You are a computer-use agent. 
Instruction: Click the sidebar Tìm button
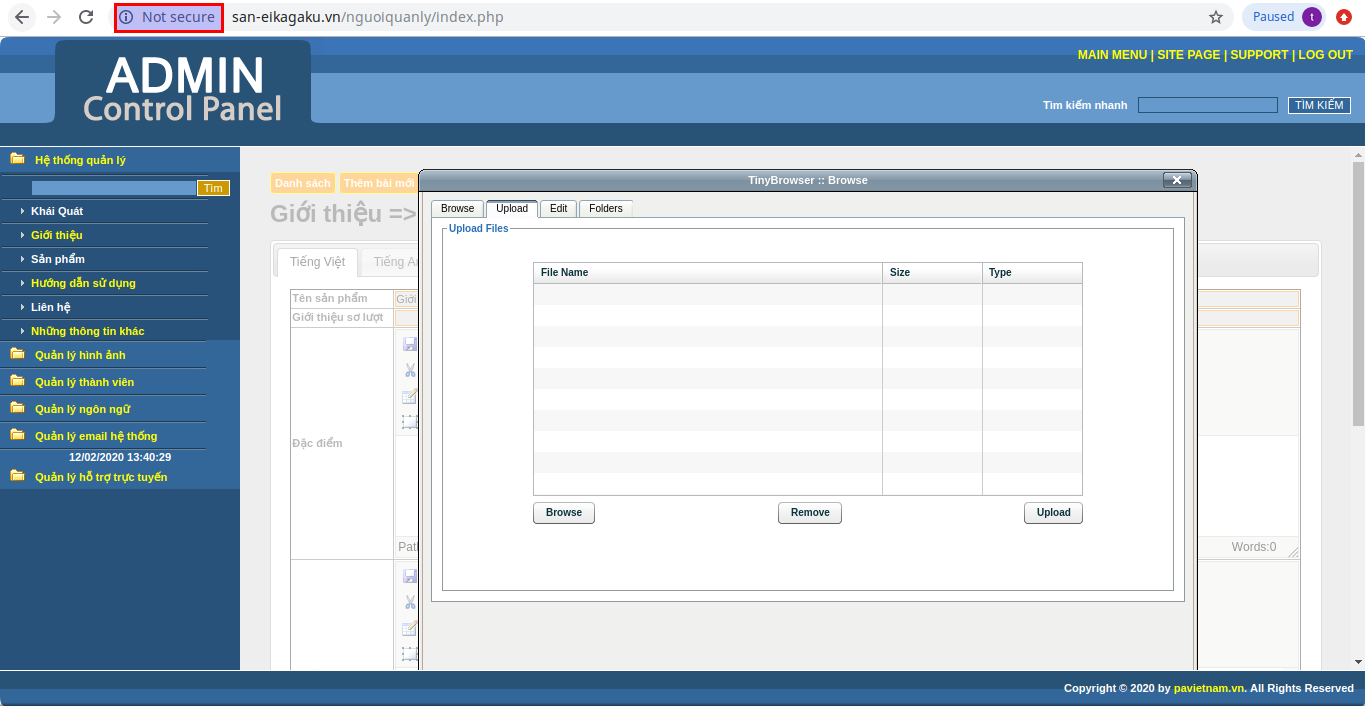click(x=213, y=188)
